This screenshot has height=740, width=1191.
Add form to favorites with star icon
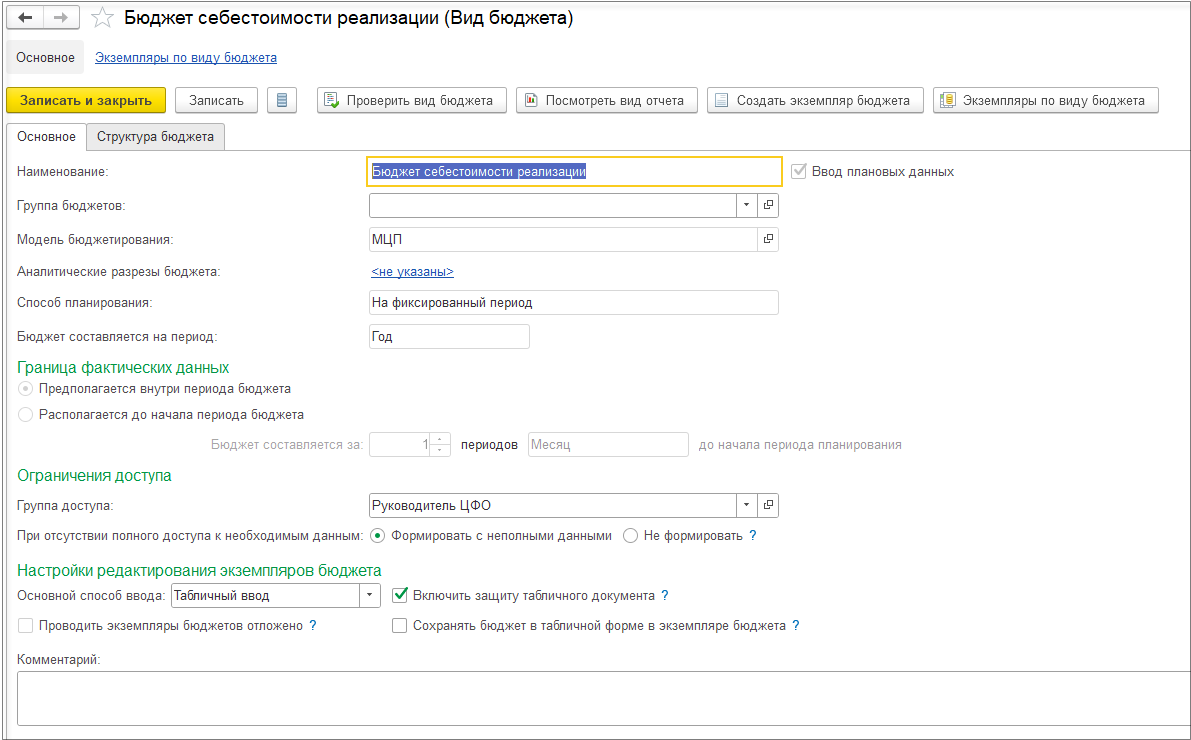pos(101,18)
